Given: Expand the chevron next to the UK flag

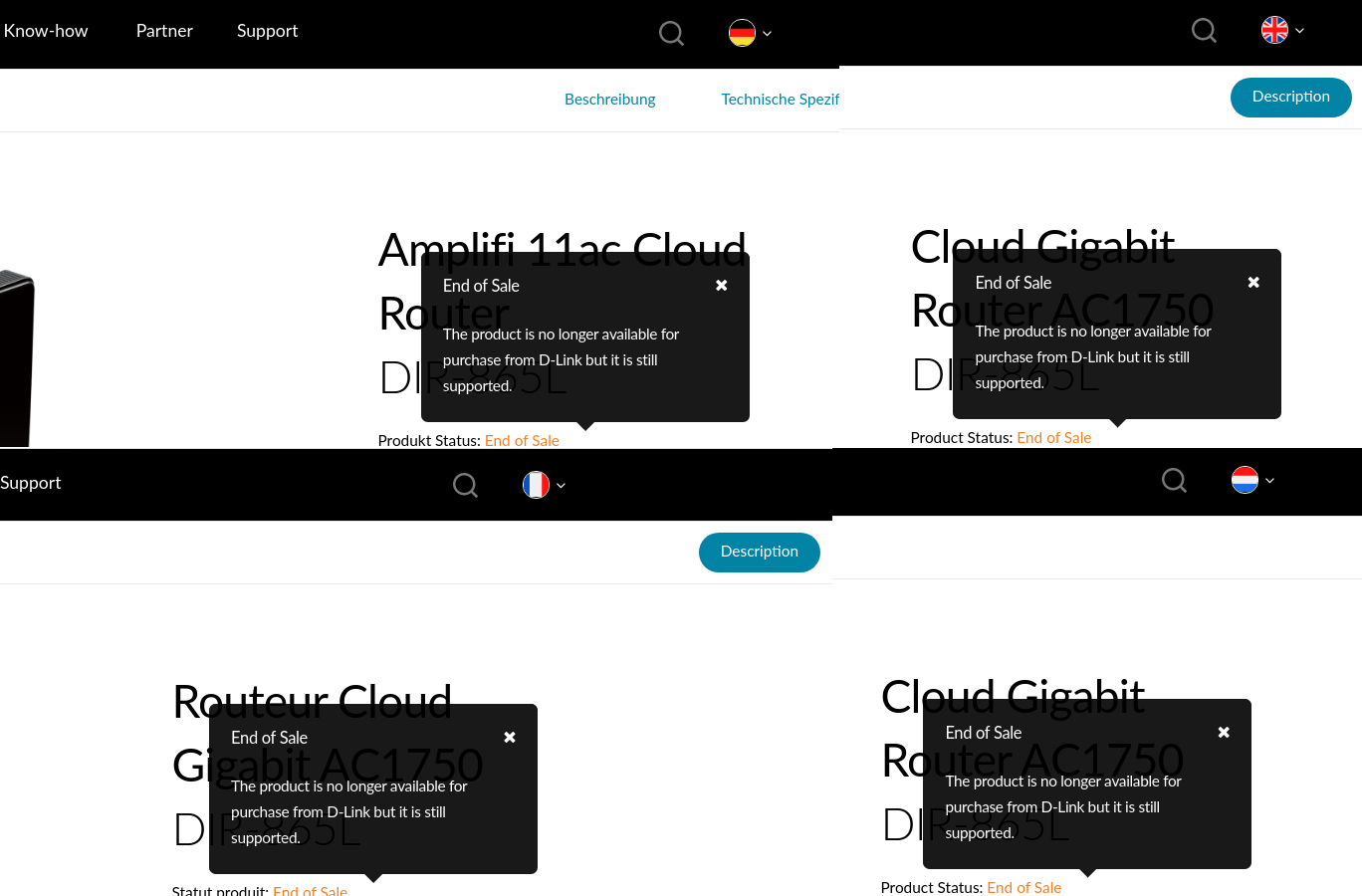Looking at the screenshot, I should click(1299, 31).
